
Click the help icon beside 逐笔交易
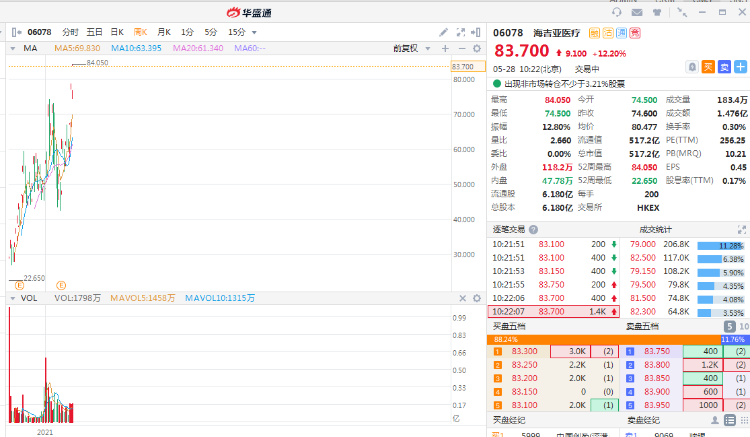(532, 229)
